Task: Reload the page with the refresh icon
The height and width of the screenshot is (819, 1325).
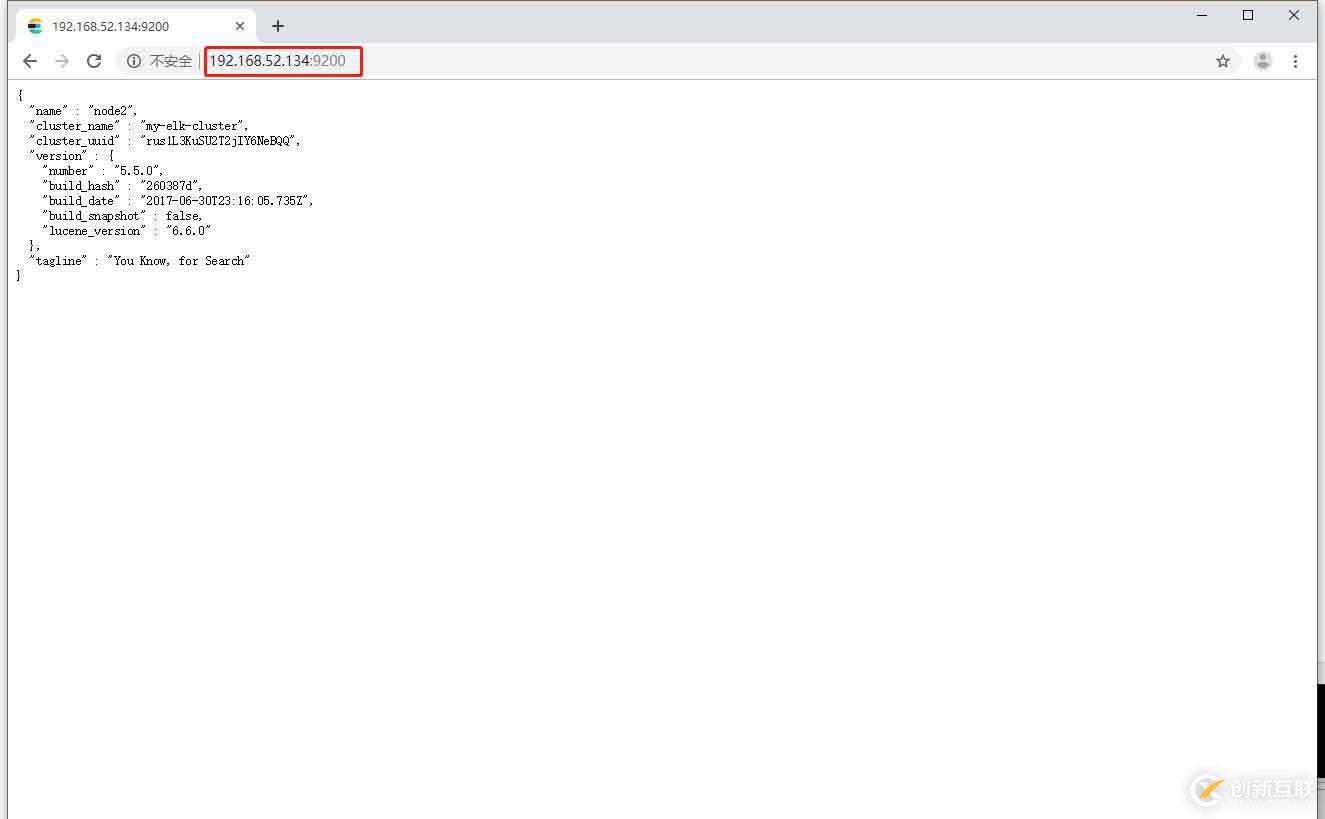Action: tap(94, 61)
